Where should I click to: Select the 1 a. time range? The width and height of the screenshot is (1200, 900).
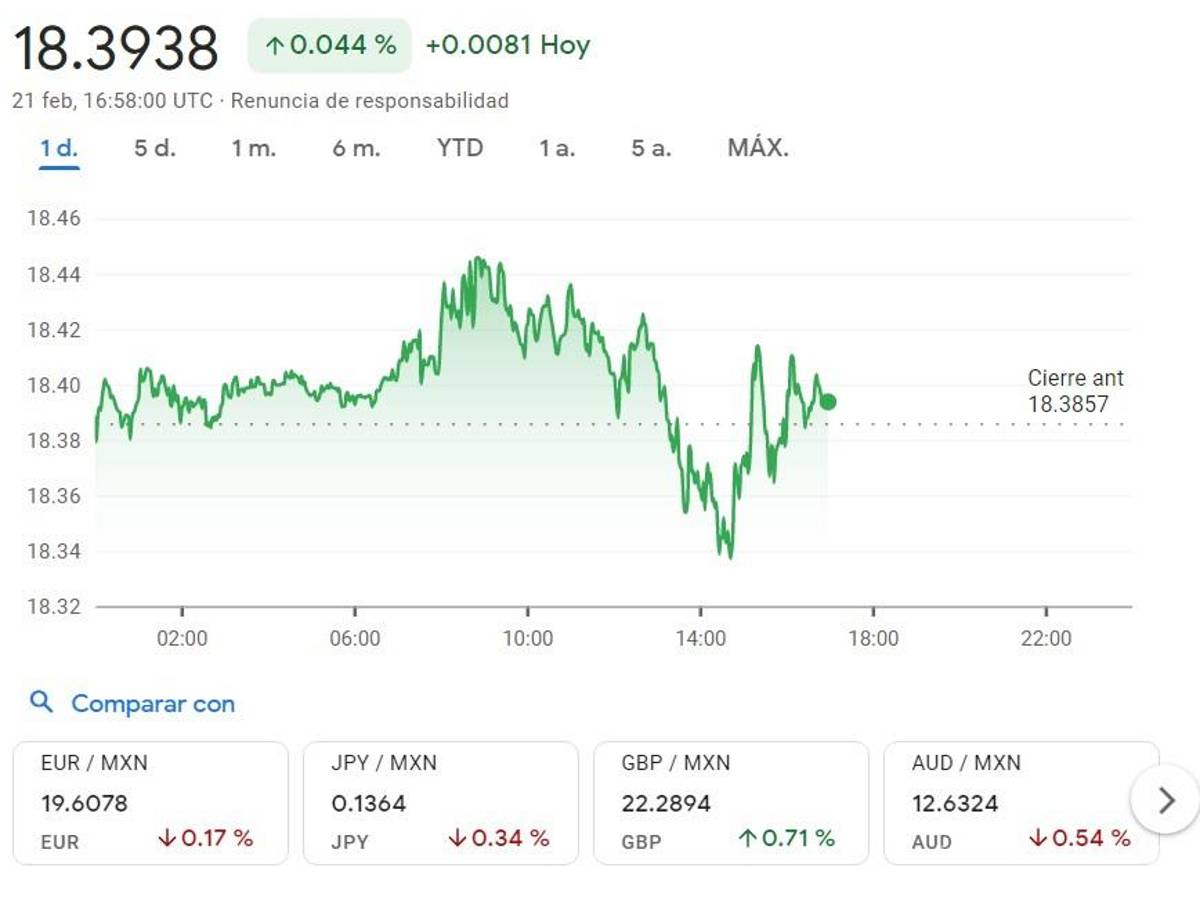(x=558, y=148)
